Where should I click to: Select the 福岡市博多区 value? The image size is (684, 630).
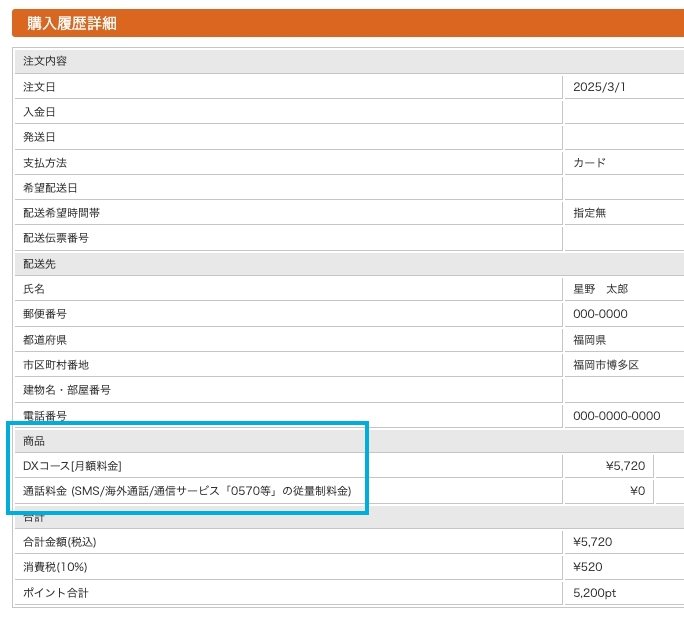606,365
